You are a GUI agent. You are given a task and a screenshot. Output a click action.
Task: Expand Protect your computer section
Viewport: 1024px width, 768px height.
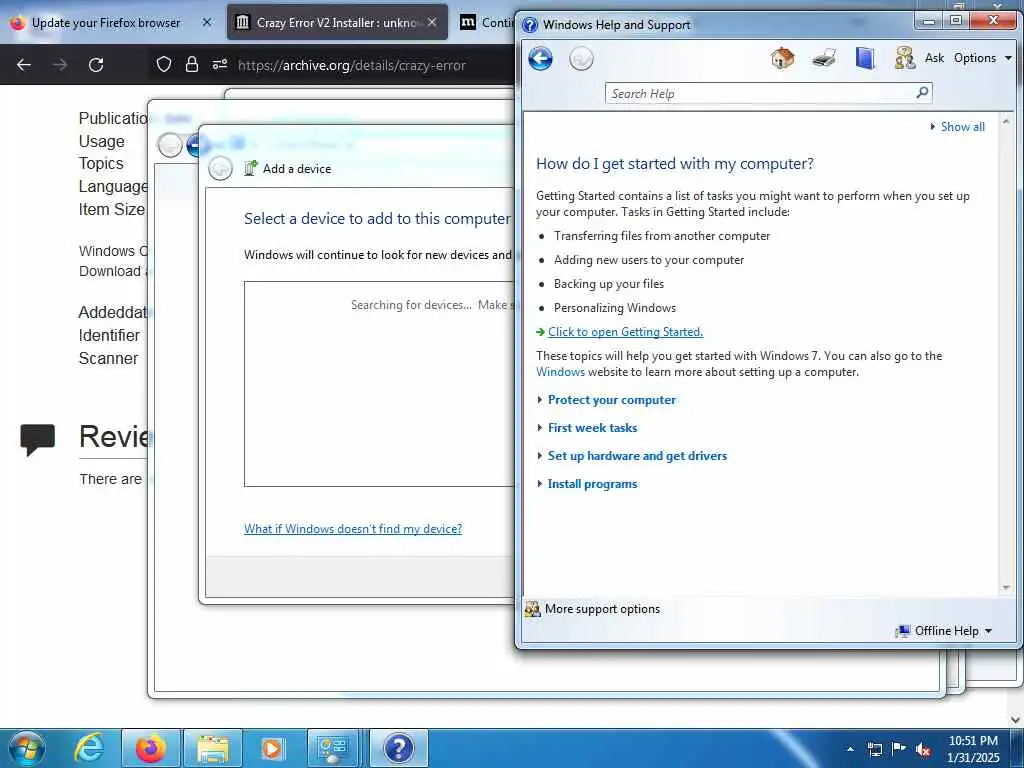click(x=611, y=400)
